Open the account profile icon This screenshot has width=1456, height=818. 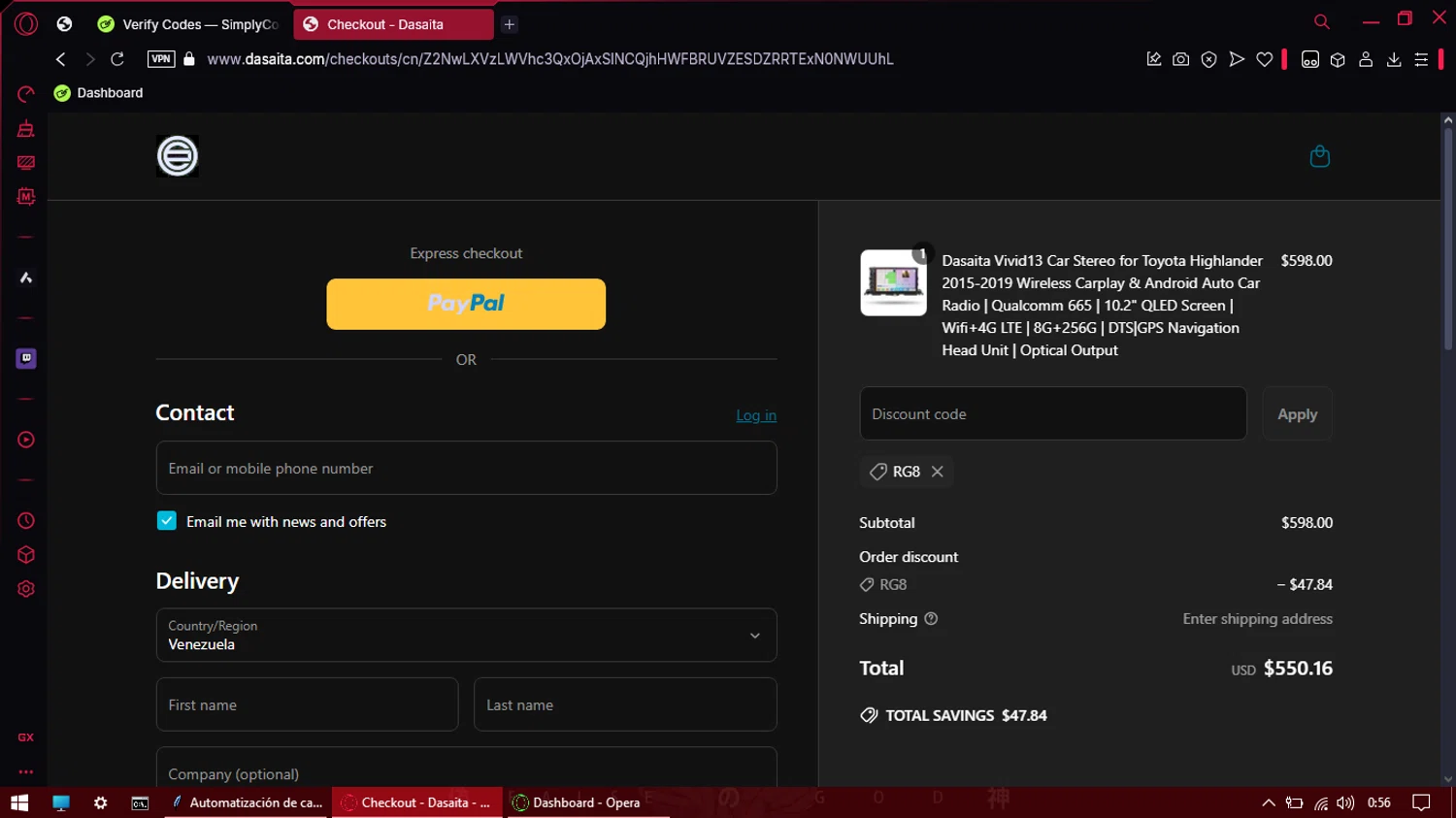[x=1366, y=59]
